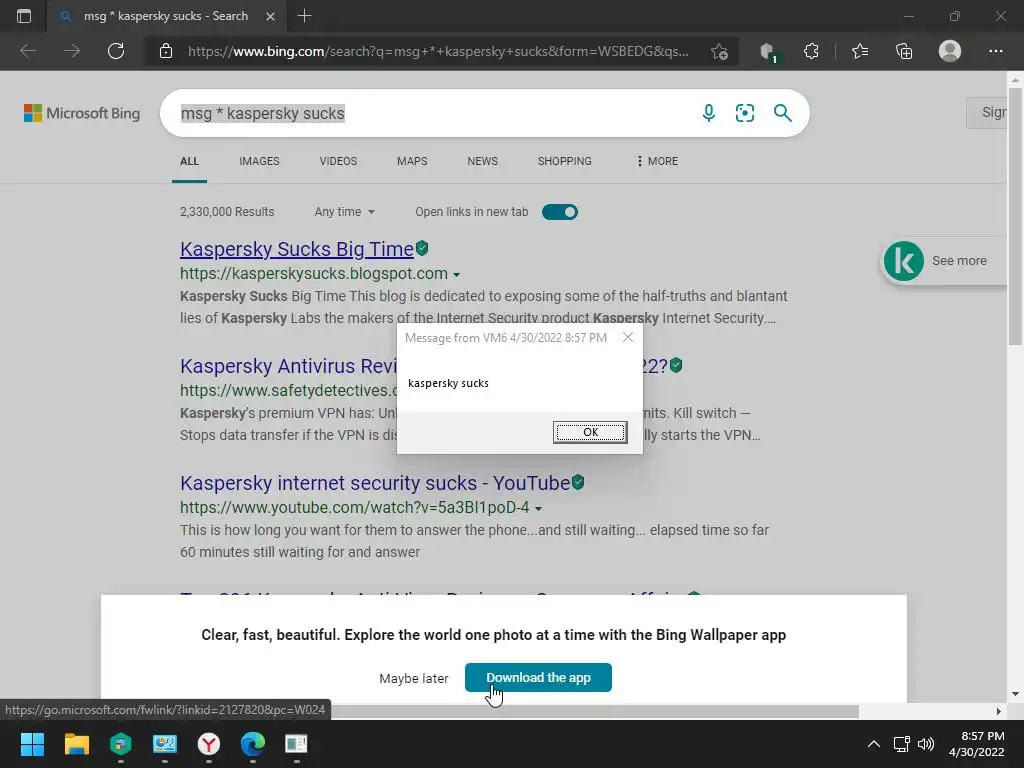Toggle Open links in new tab switch
Screen dimensions: 1024x768
[x=560, y=212]
